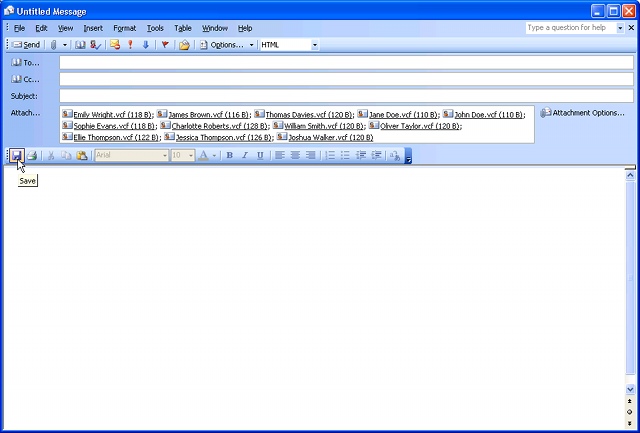This screenshot has height=433, width=640.
Task: Toggle numbered list
Action: click(x=330, y=155)
